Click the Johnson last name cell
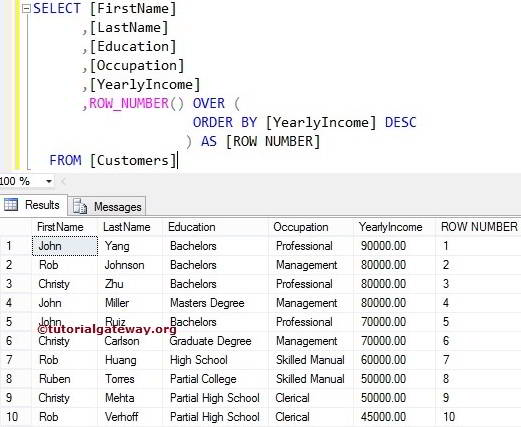The height and width of the screenshot is (427, 521). (130, 265)
